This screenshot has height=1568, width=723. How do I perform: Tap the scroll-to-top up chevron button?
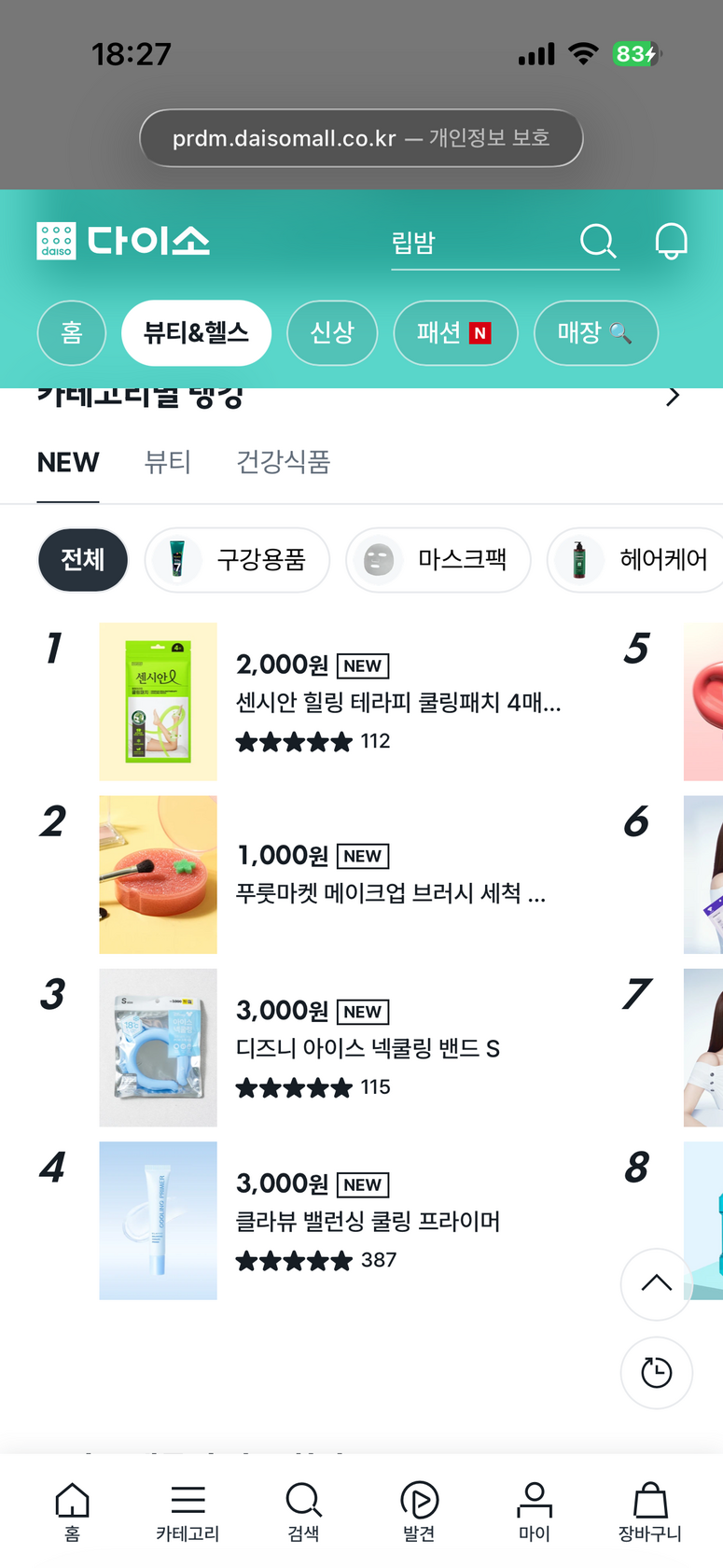click(x=657, y=1283)
